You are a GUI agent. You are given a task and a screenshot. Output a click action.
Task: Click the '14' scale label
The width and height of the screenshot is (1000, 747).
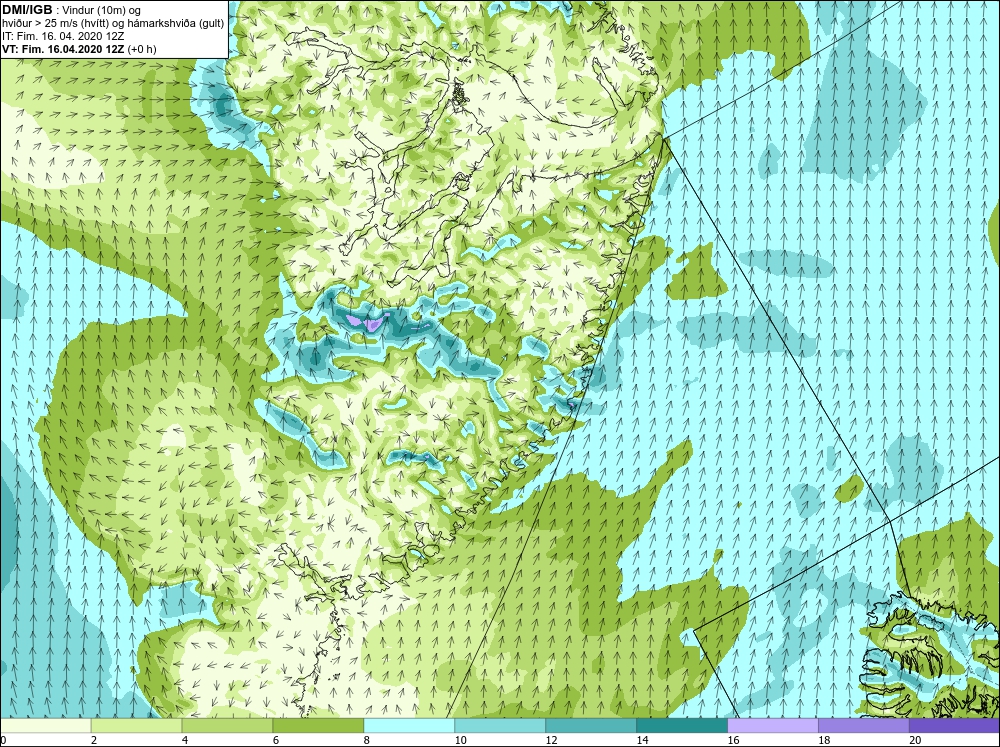pos(642,740)
